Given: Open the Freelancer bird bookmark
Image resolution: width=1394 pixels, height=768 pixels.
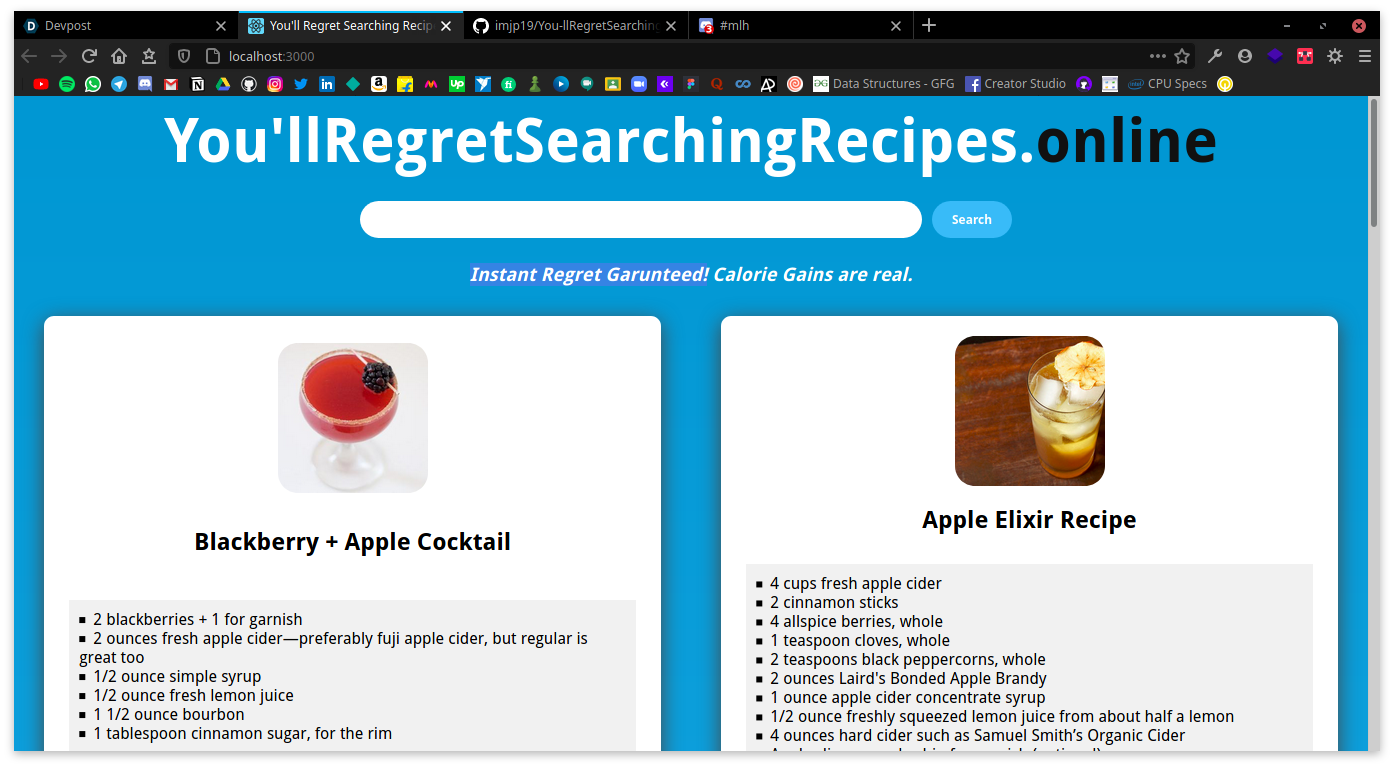Looking at the screenshot, I should (x=483, y=84).
